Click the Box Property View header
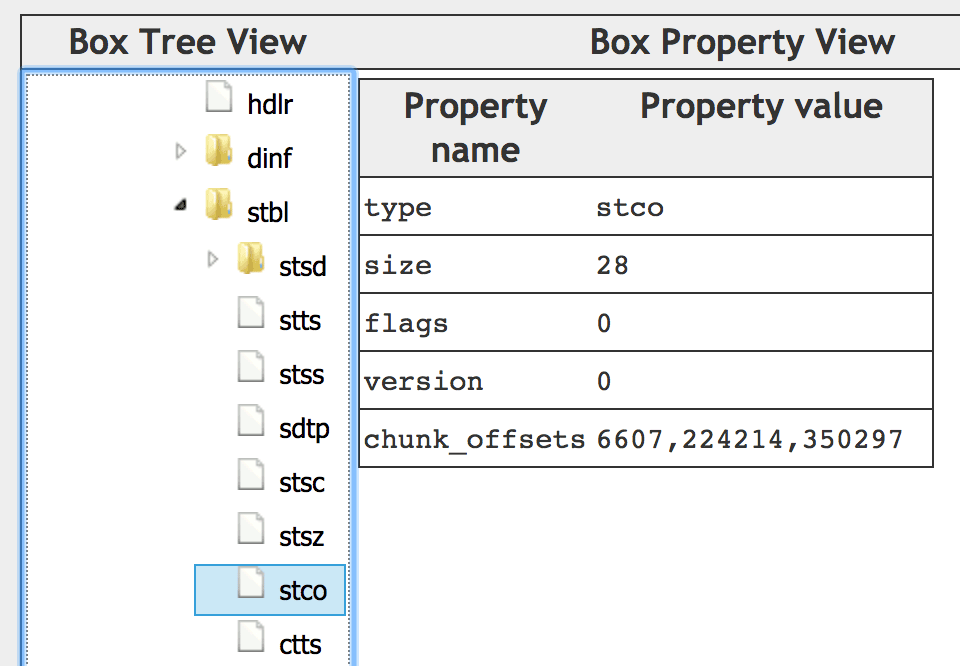Image resolution: width=960 pixels, height=666 pixels. point(742,42)
